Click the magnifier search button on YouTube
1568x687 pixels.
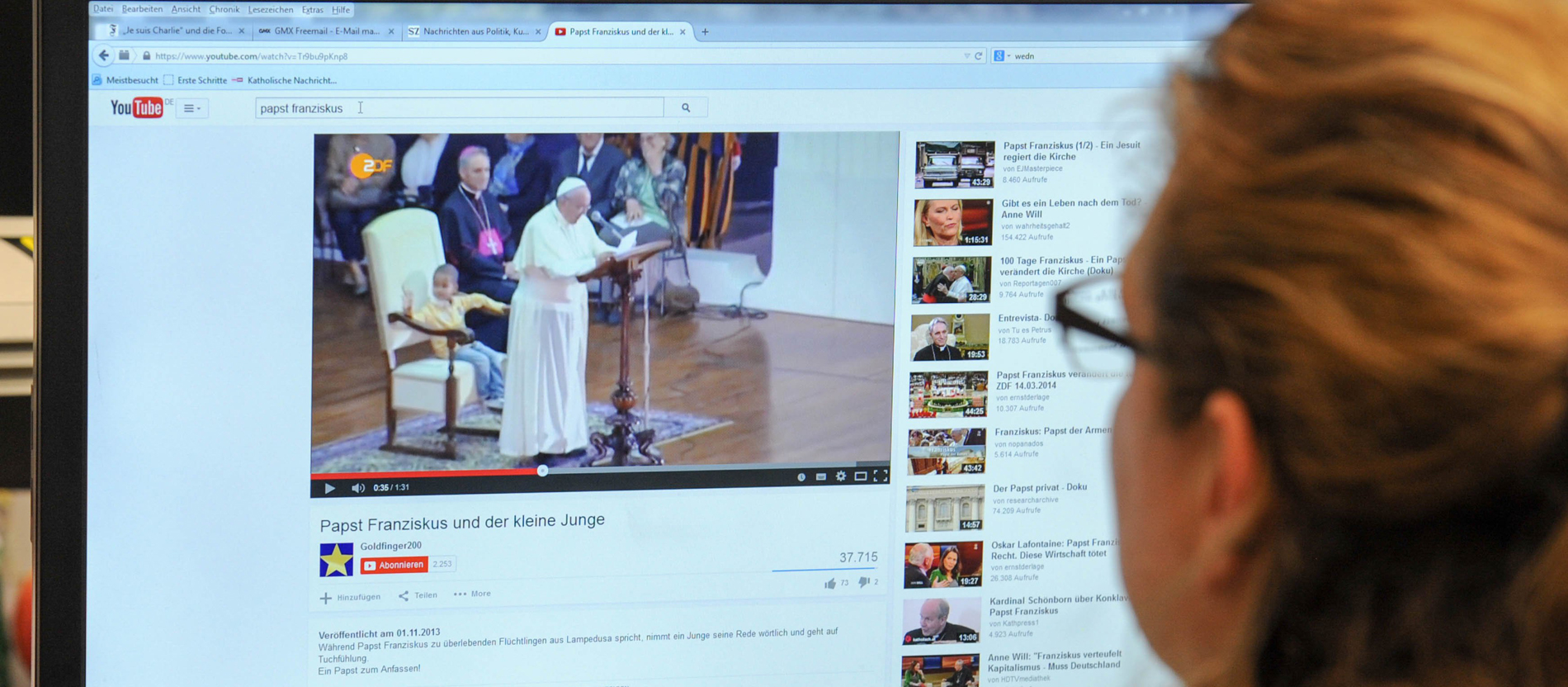686,107
